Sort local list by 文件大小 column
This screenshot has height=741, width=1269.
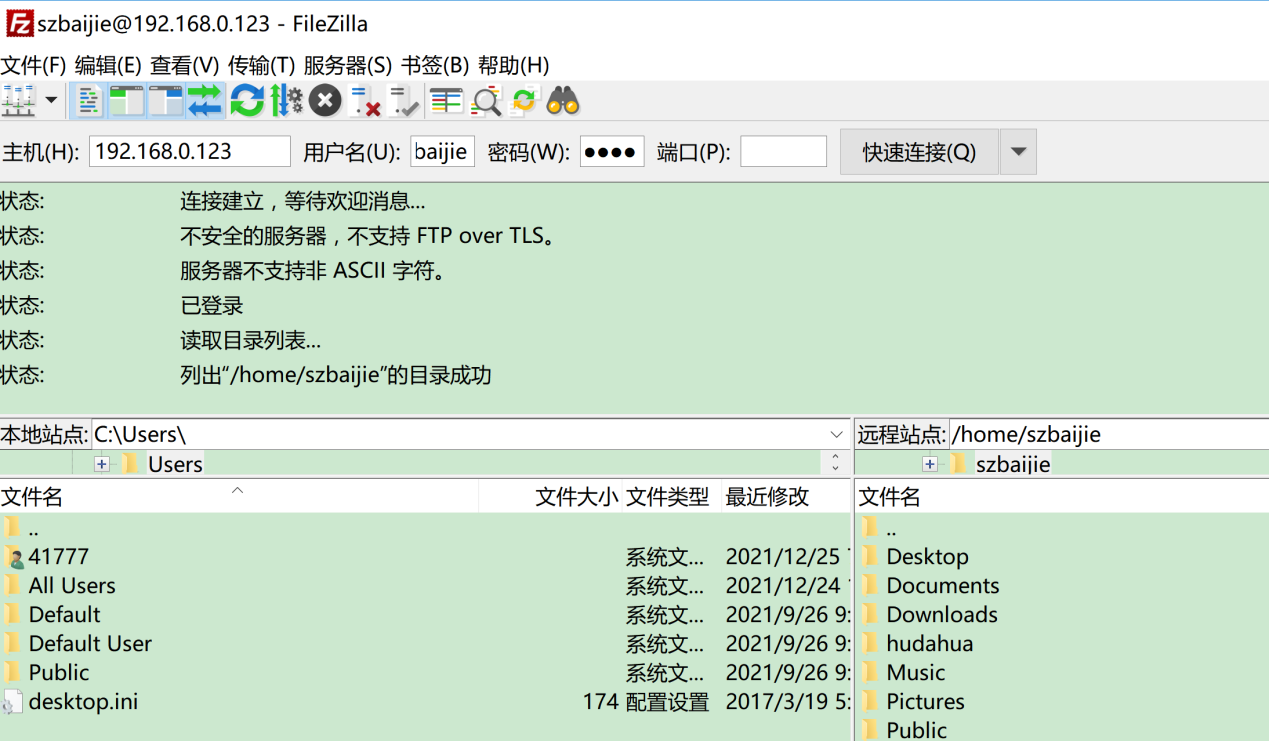click(550, 497)
